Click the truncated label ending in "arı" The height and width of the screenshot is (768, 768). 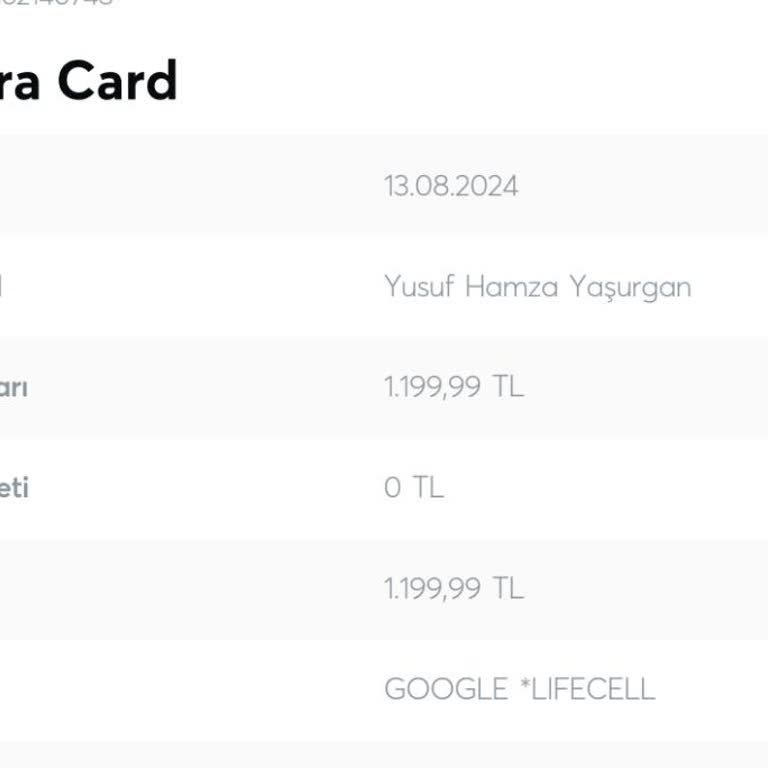coord(13,387)
